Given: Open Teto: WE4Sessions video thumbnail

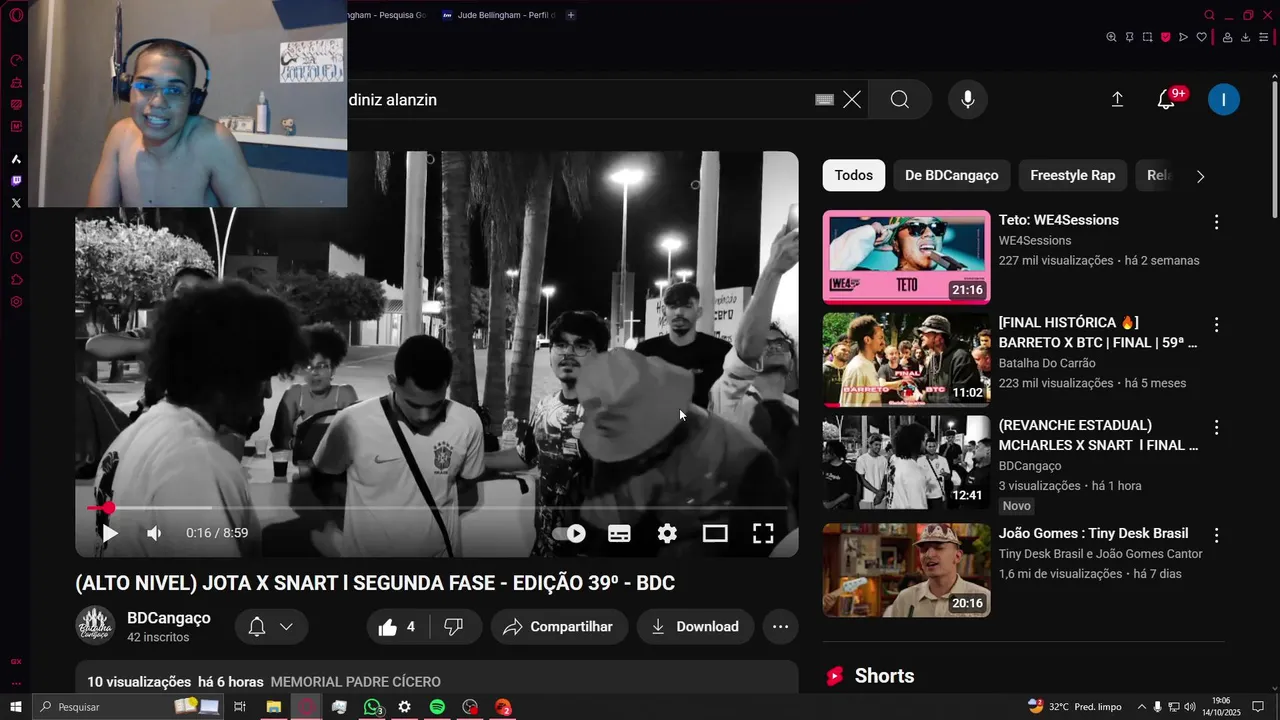Looking at the screenshot, I should point(907,257).
